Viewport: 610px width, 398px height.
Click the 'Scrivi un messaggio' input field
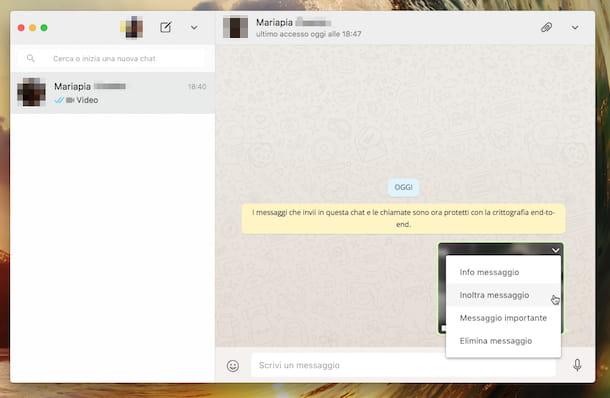click(x=403, y=365)
